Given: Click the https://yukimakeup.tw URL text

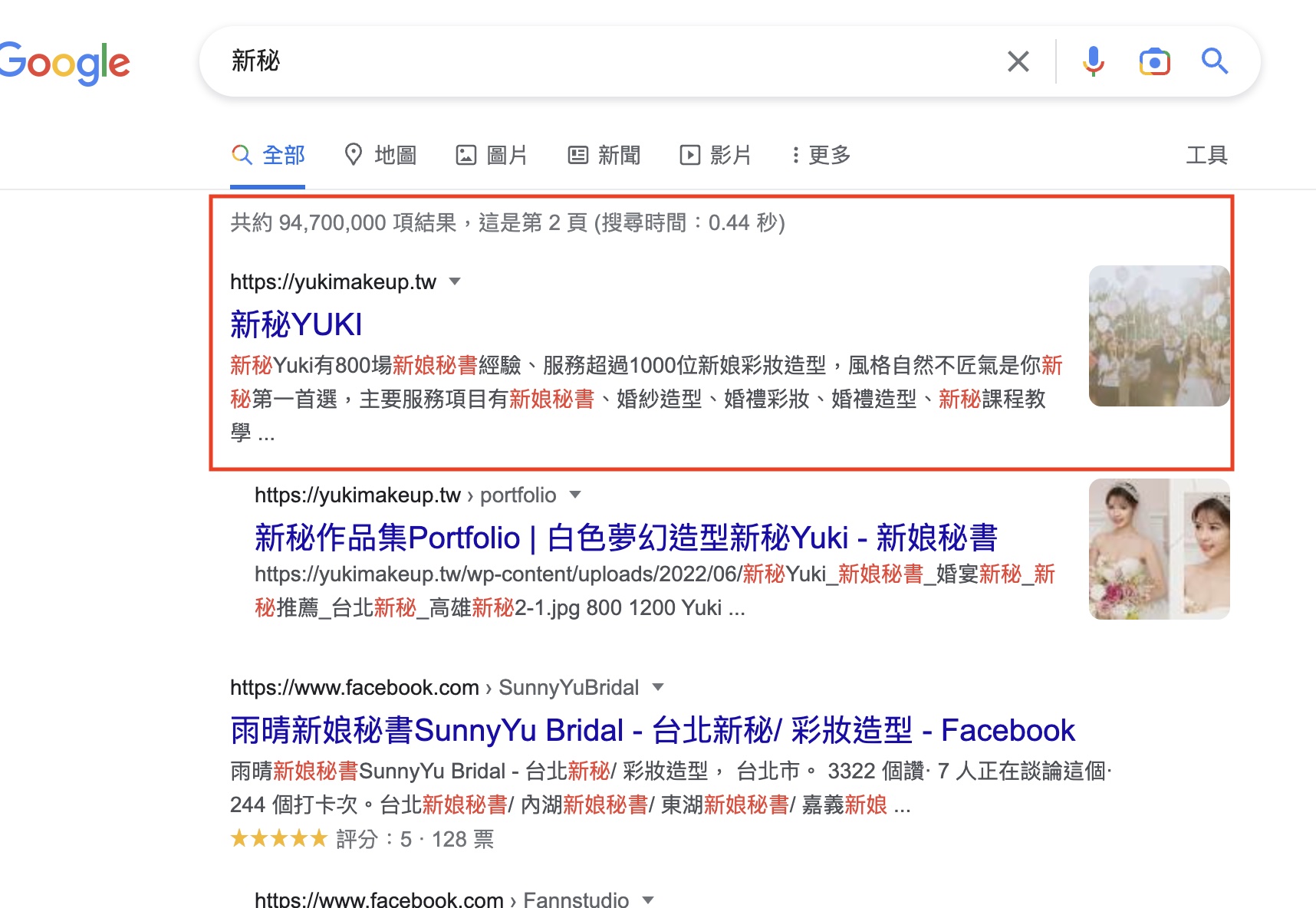Looking at the screenshot, I should click(x=333, y=282).
